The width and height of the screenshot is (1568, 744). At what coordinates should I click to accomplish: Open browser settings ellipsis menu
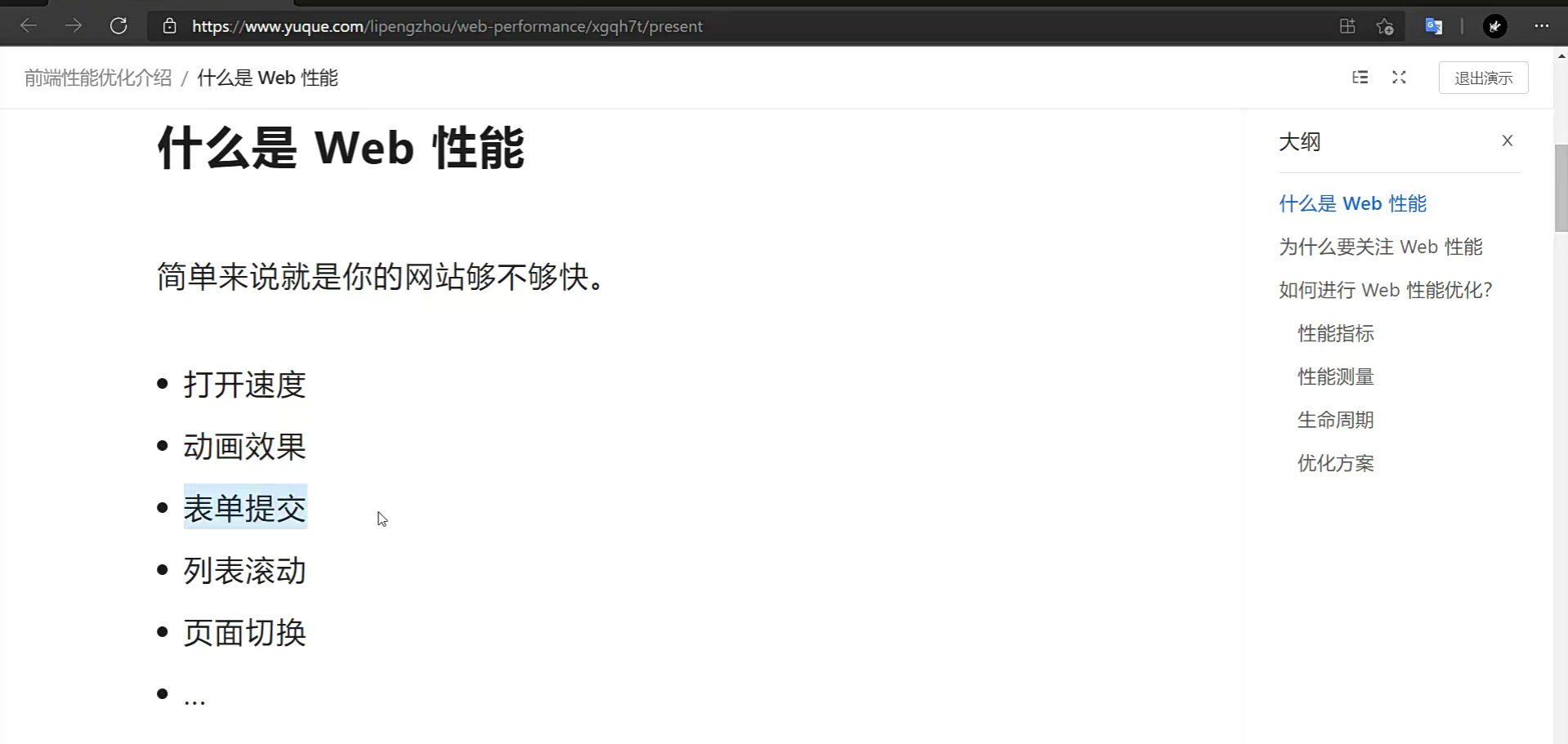[1541, 26]
